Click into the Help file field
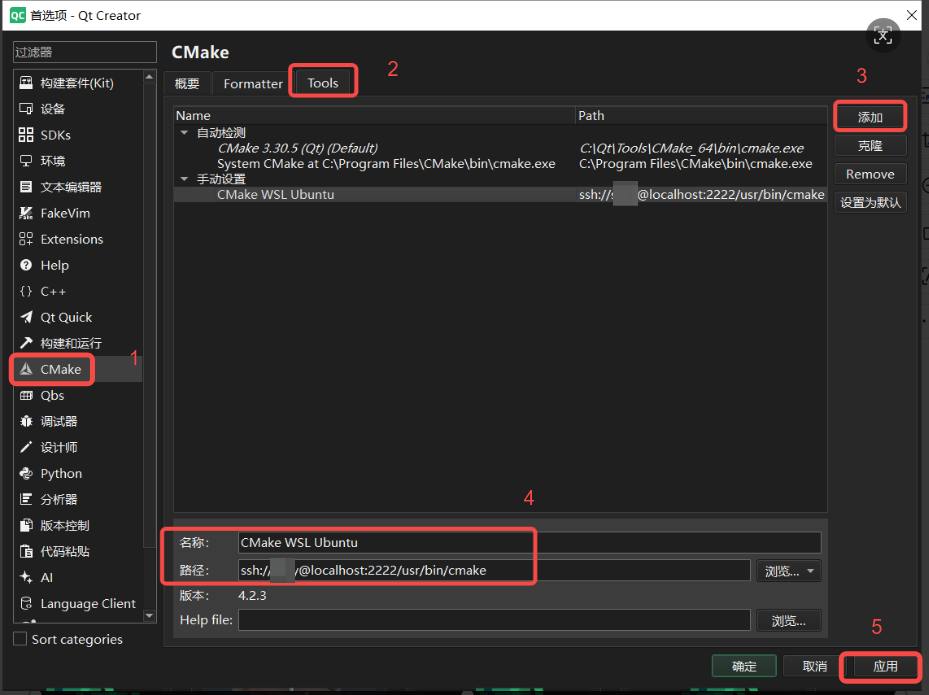 pyautogui.click(x=494, y=620)
